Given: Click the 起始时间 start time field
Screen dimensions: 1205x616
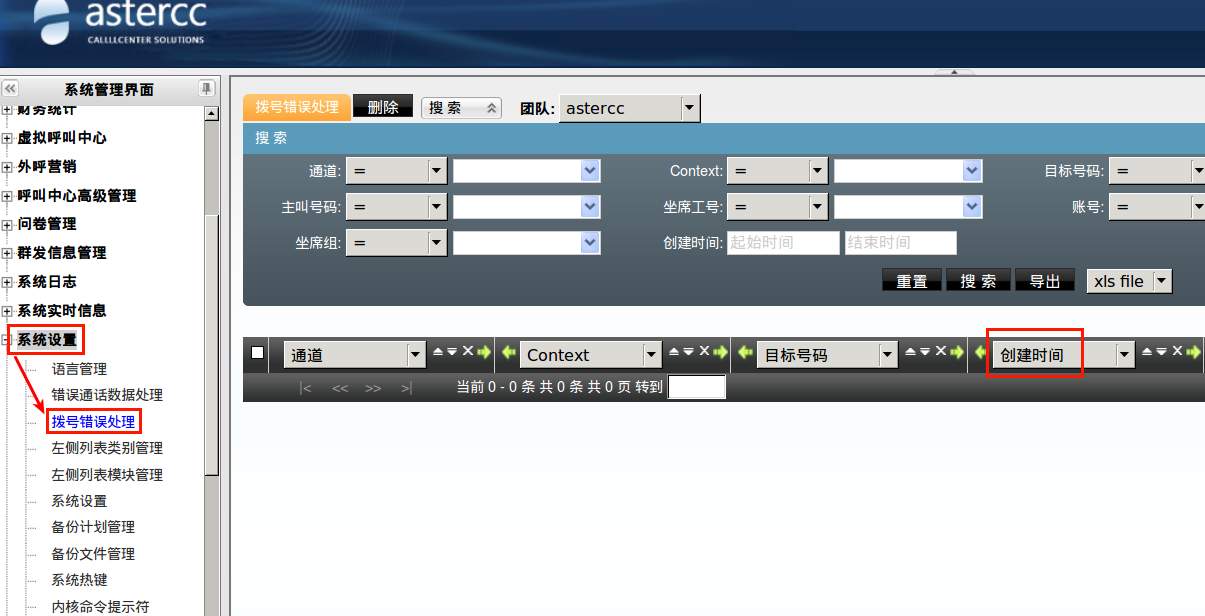Looking at the screenshot, I should click(782, 243).
